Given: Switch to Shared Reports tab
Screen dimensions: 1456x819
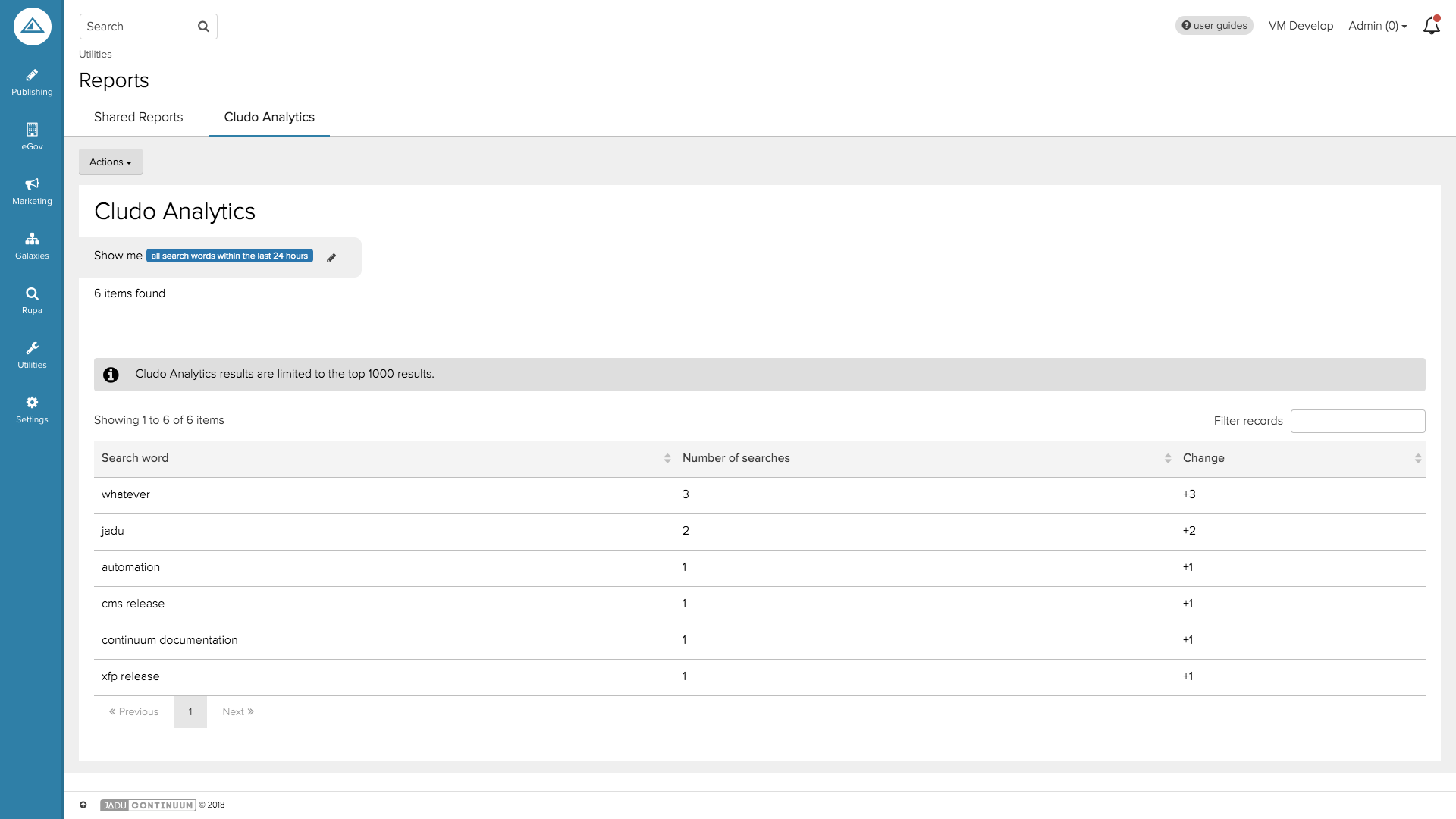Looking at the screenshot, I should coord(139,117).
